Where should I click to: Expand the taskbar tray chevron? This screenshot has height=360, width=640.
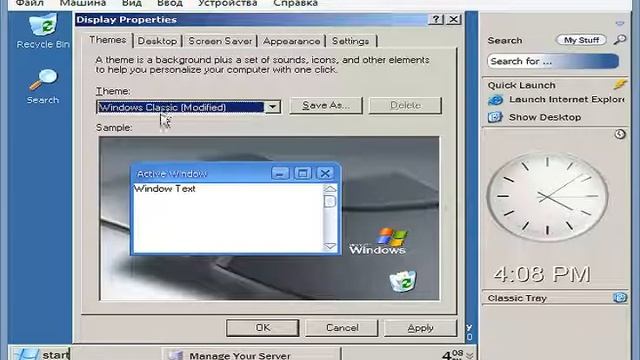pyautogui.click(x=469, y=355)
